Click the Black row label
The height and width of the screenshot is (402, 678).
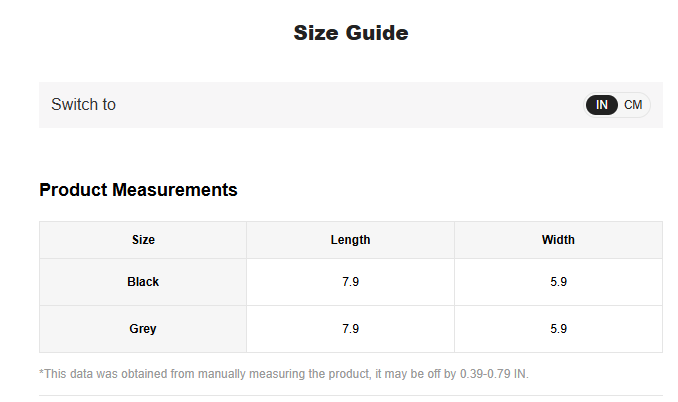pyautogui.click(x=143, y=282)
